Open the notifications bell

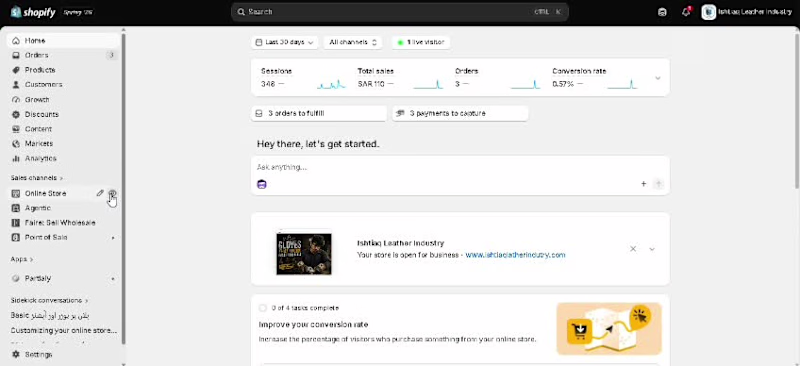(686, 12)
